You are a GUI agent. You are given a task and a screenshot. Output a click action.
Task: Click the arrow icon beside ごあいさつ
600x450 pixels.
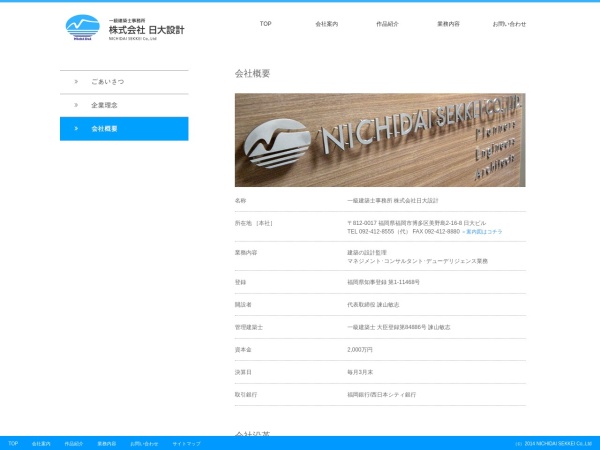click(76, 82)
